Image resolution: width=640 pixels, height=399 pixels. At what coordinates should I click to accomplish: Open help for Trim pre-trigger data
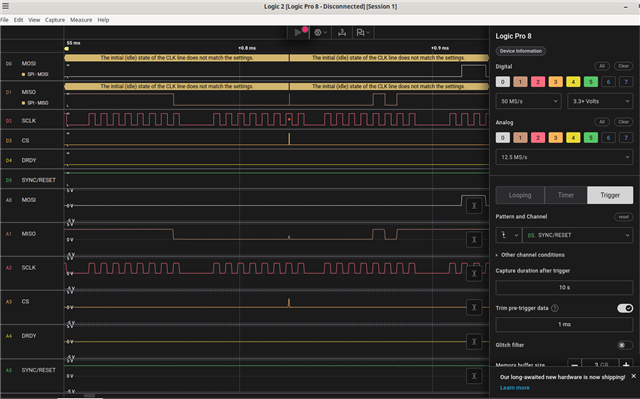(x=555, y=308)
